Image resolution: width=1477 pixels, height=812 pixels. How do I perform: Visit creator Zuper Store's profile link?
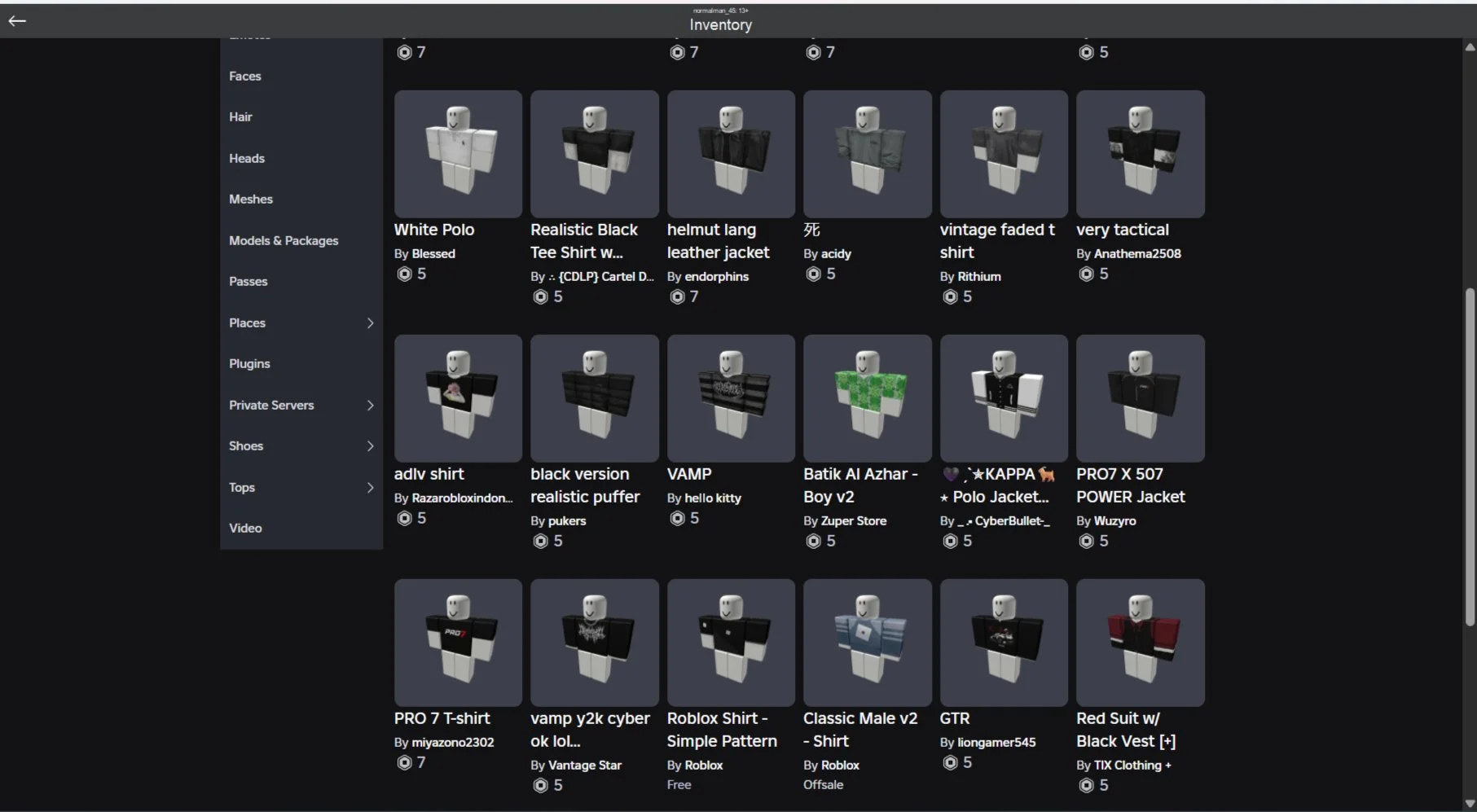853,521
